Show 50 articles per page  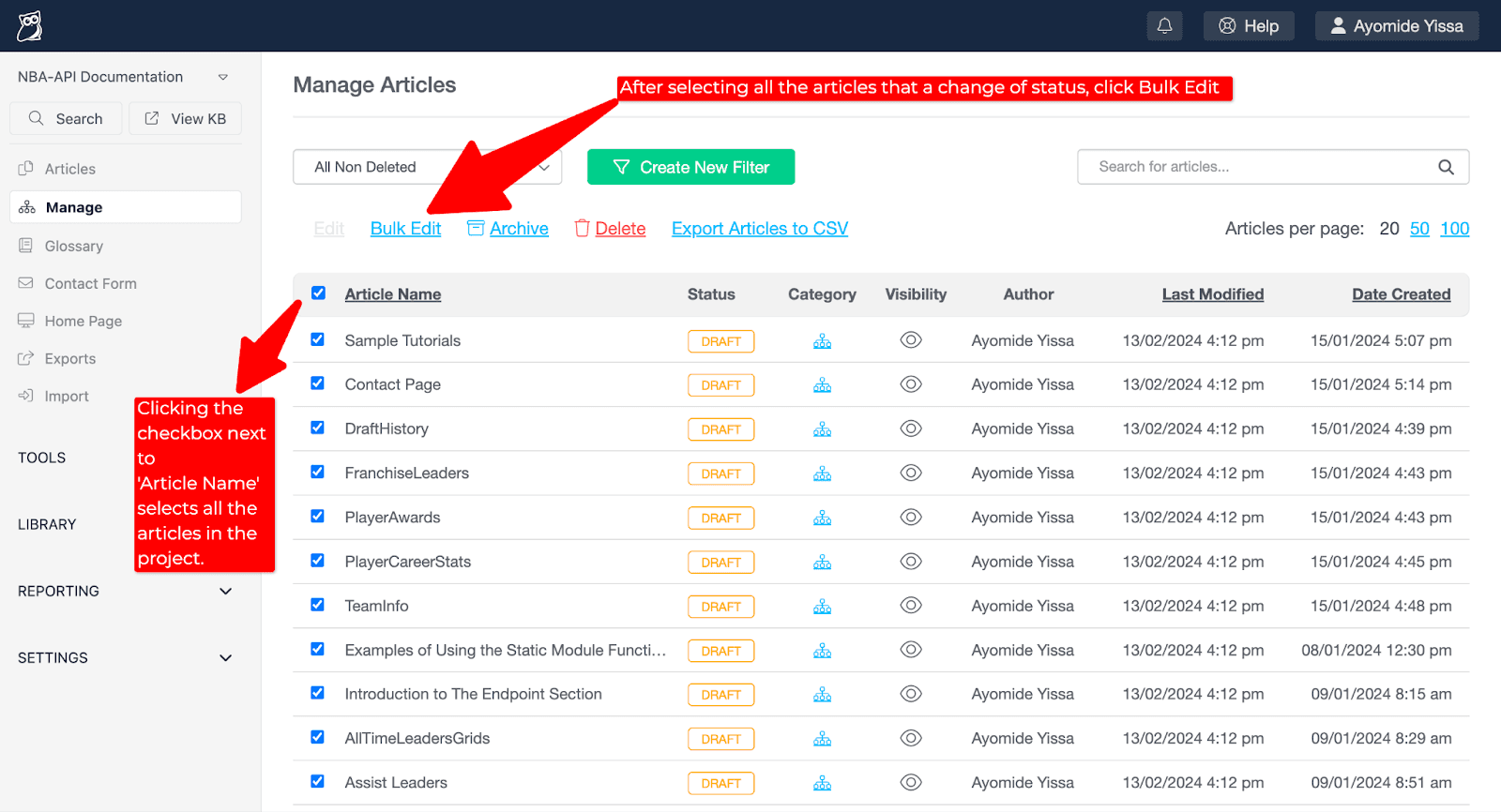1419,228
